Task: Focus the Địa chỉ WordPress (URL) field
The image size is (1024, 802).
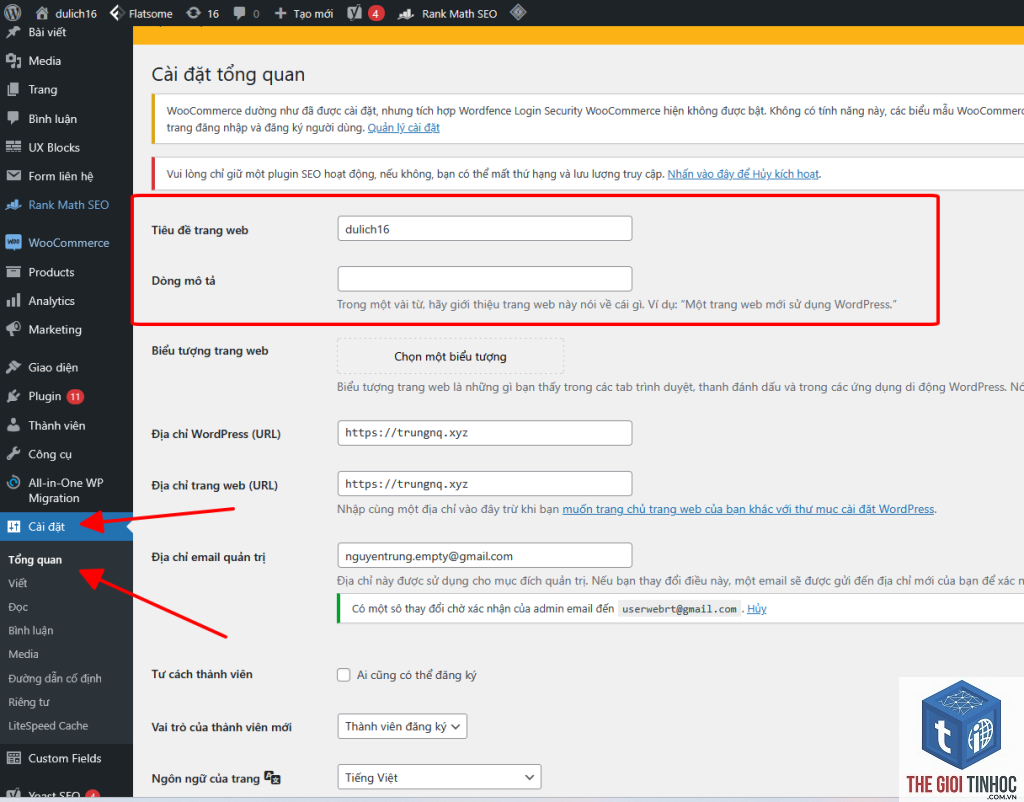Action: click(485, 433)
